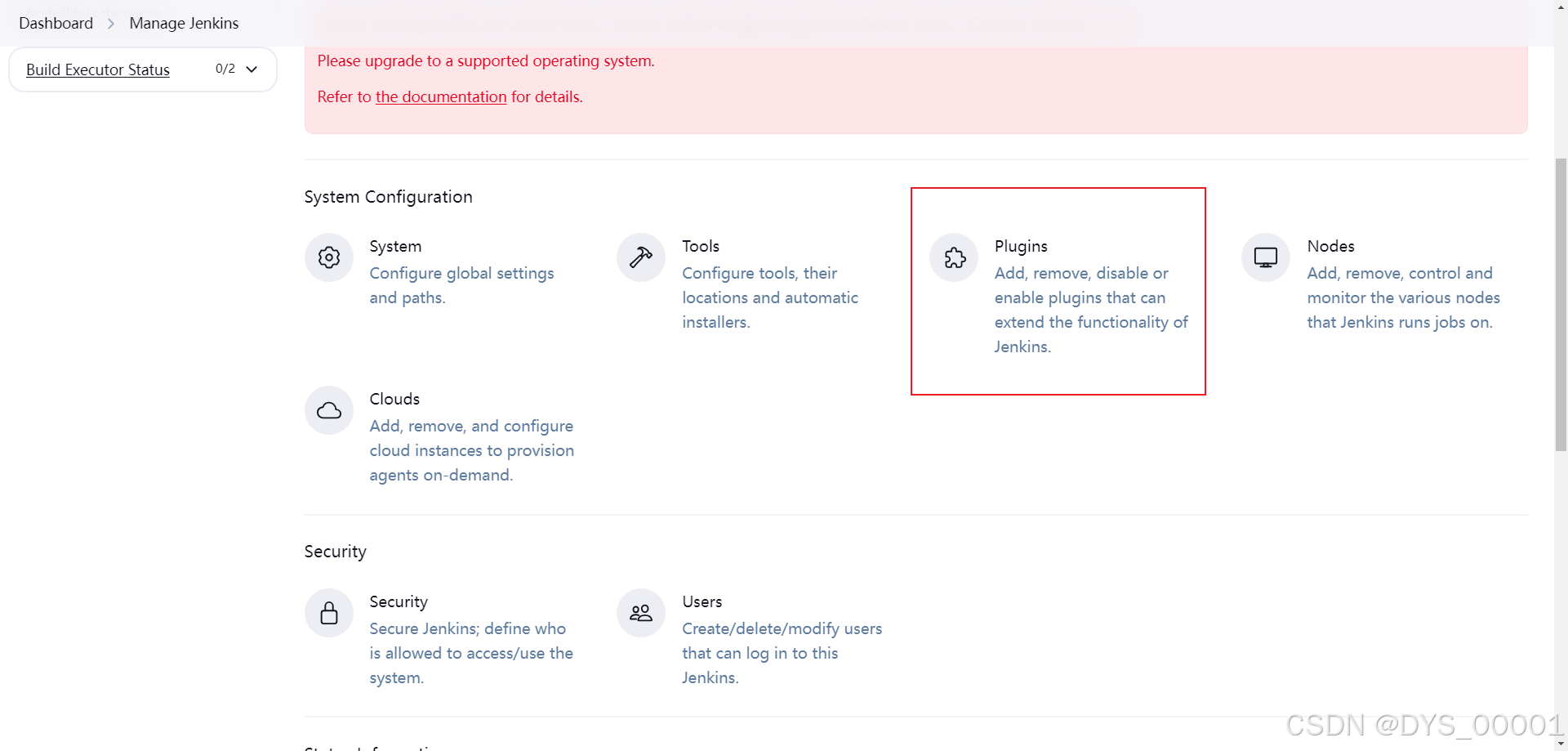Click the Security section heading
Screen dimensions: 1568x751
pos(335,552)
